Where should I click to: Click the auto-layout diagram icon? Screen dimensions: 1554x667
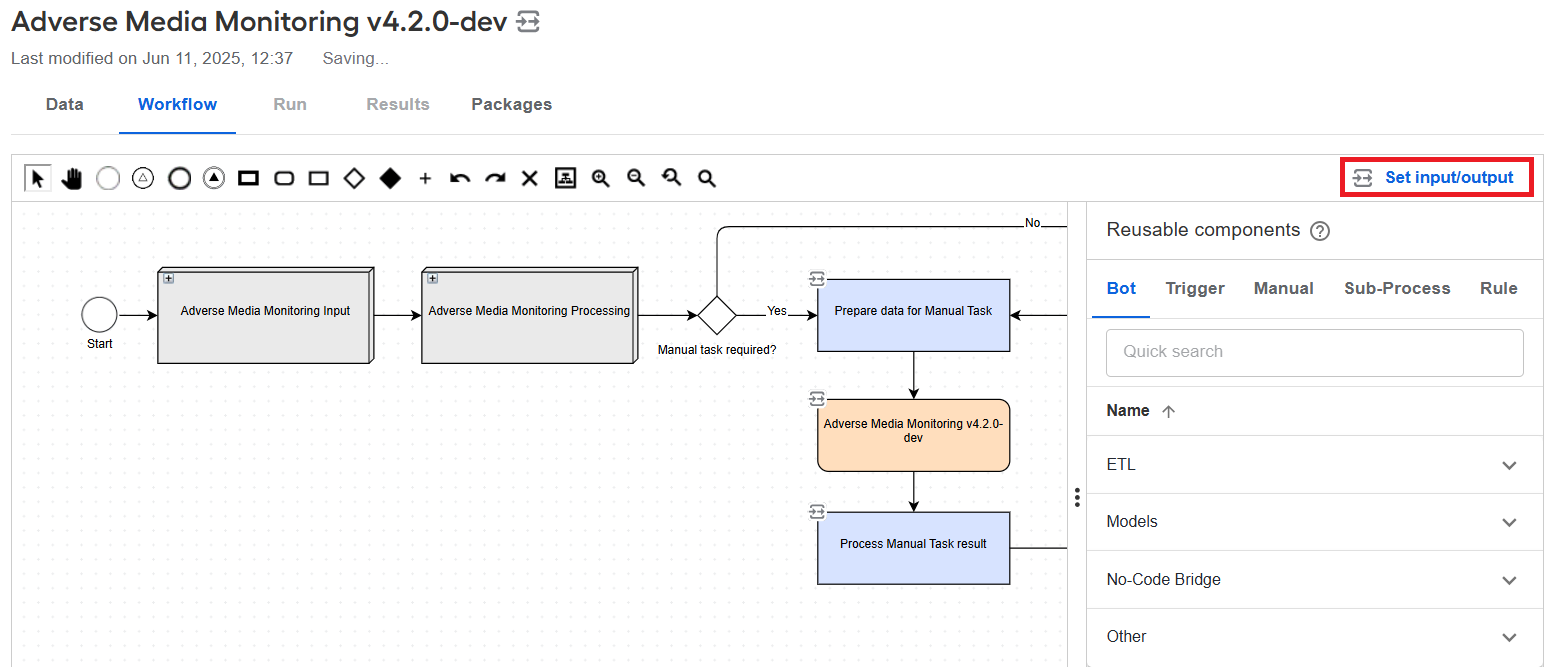(x=565, y=178)
